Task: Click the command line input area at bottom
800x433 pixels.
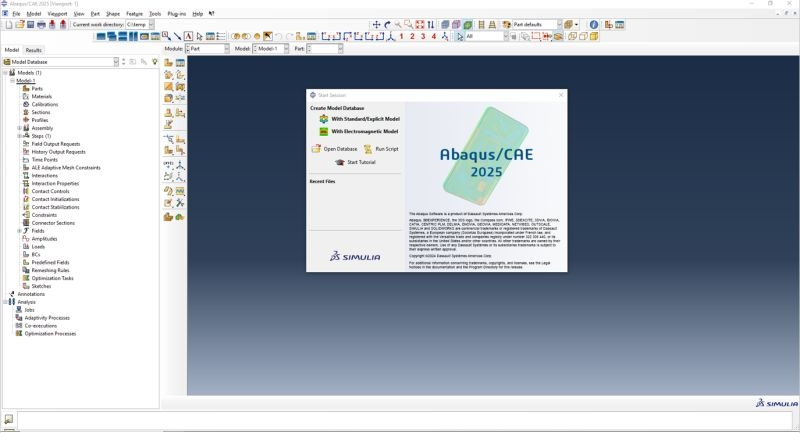Action: coord(405,420)
